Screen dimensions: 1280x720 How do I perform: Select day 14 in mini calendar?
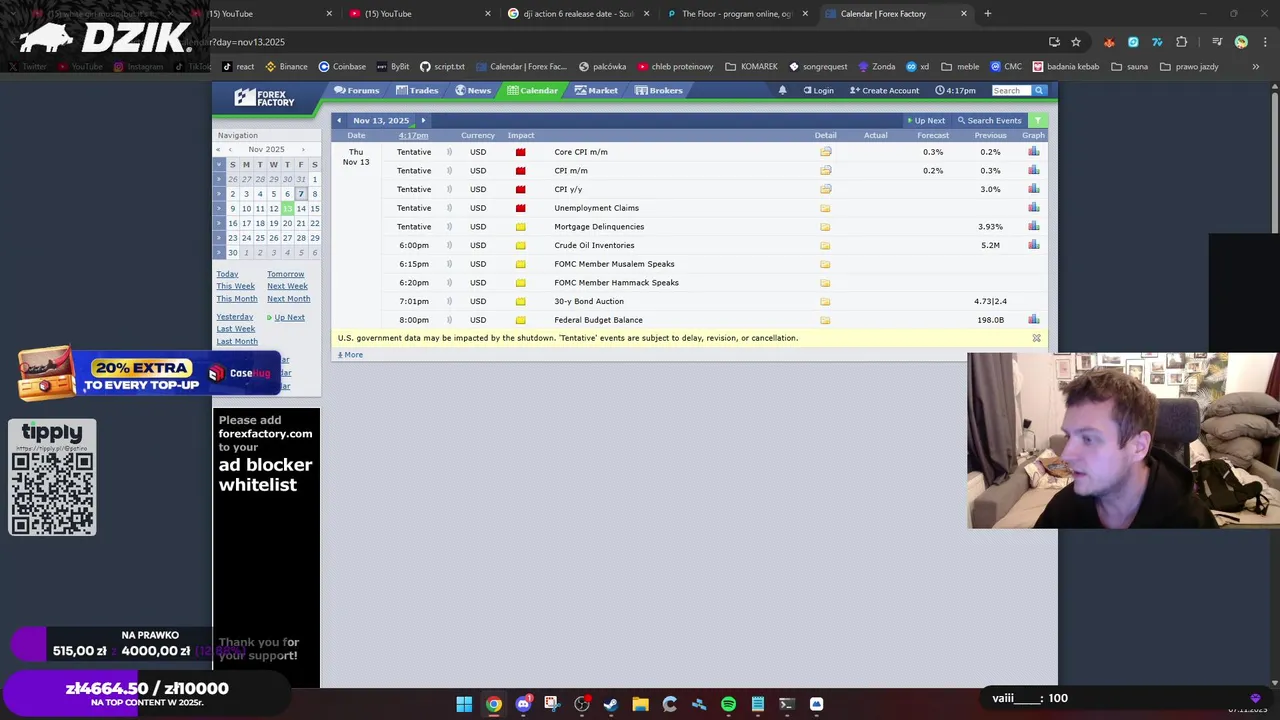click(x=301, y=209)
